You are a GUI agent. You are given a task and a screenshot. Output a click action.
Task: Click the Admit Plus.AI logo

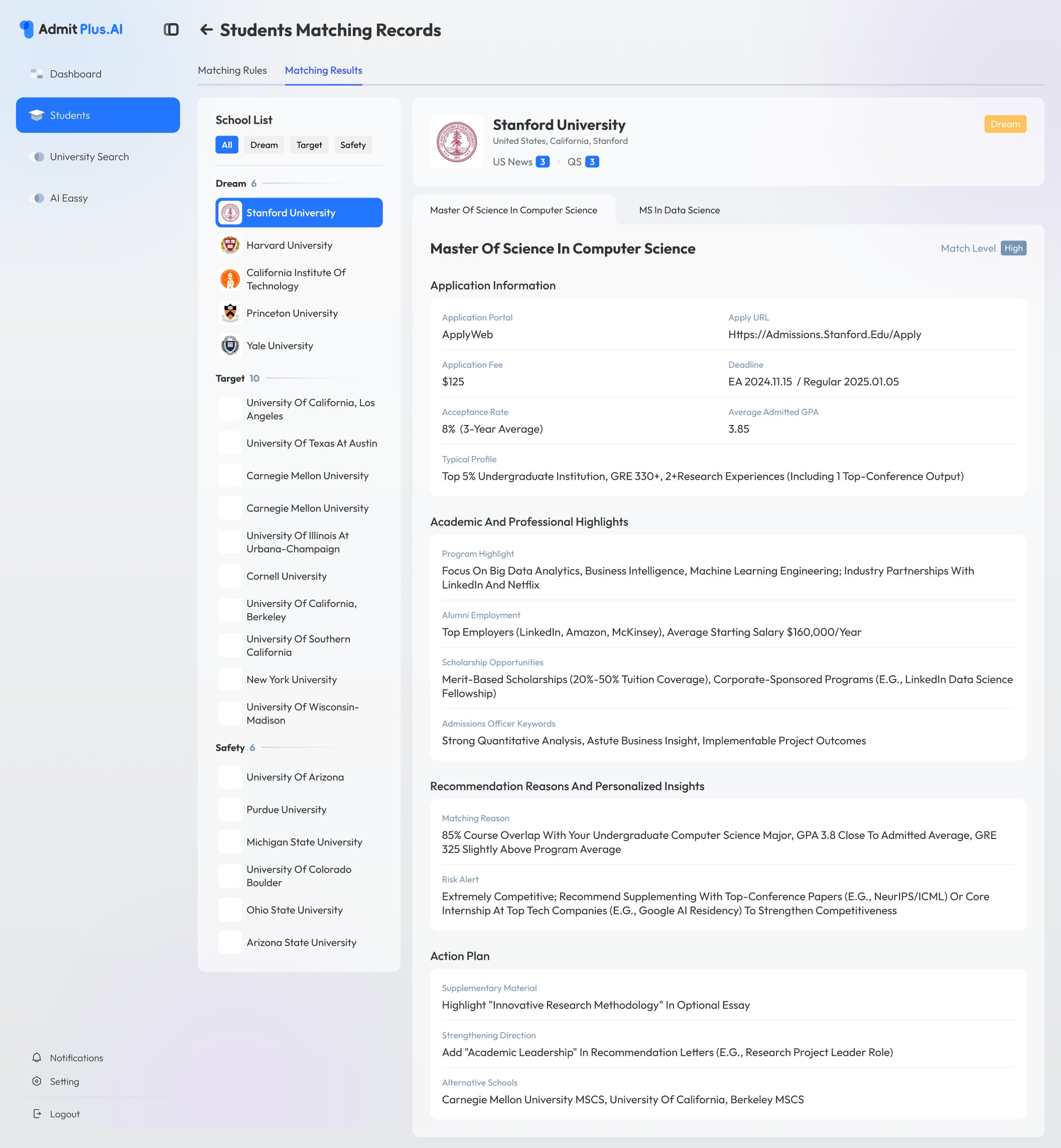72,29
